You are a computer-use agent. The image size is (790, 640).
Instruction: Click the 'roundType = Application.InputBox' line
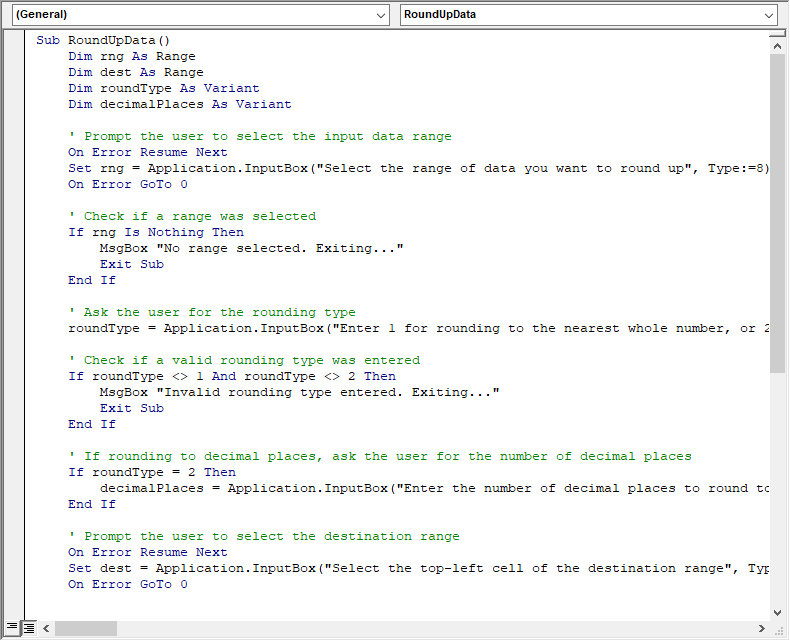coord(419,329)
